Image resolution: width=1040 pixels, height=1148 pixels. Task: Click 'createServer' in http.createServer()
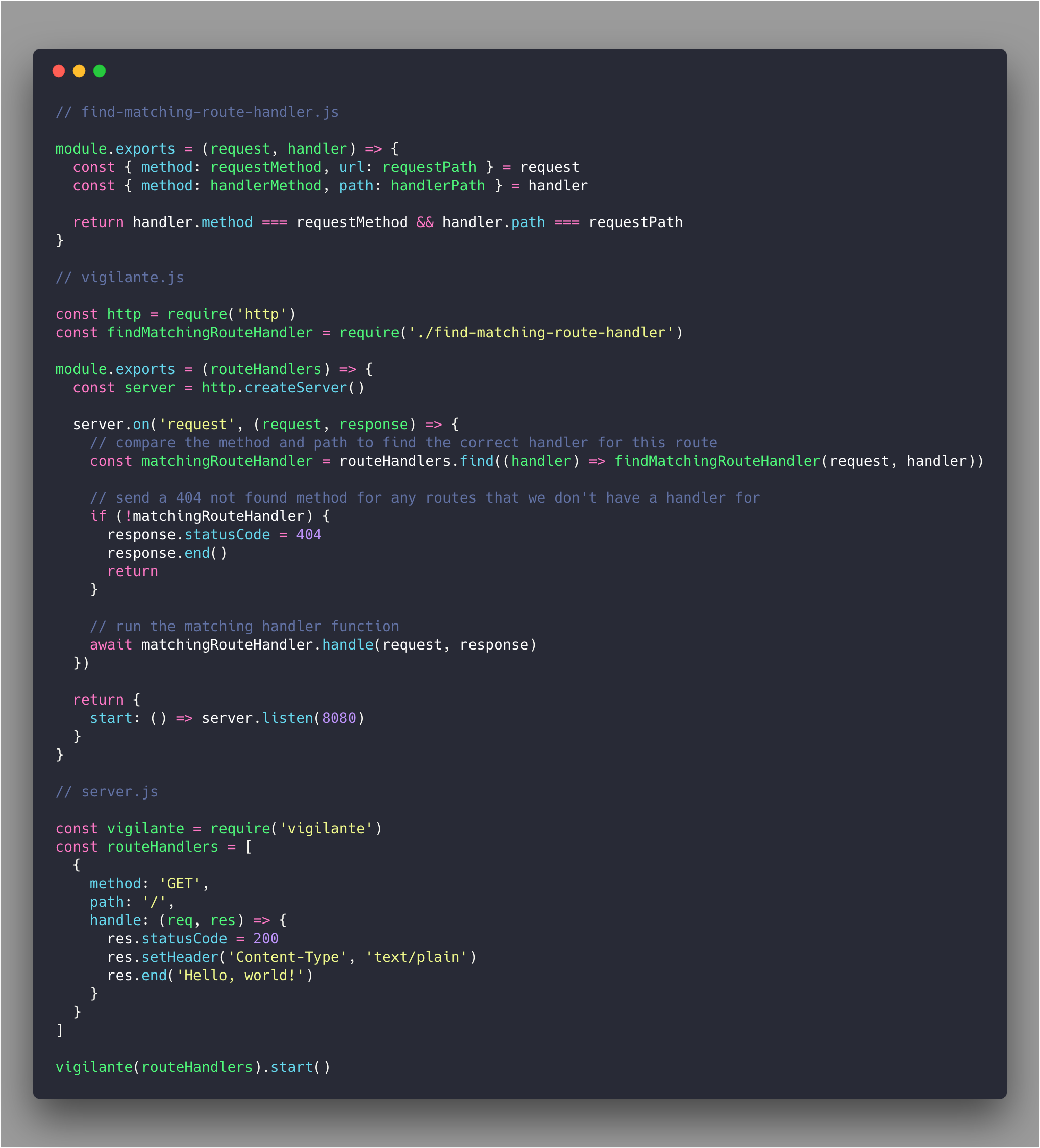tap(296, 388)
